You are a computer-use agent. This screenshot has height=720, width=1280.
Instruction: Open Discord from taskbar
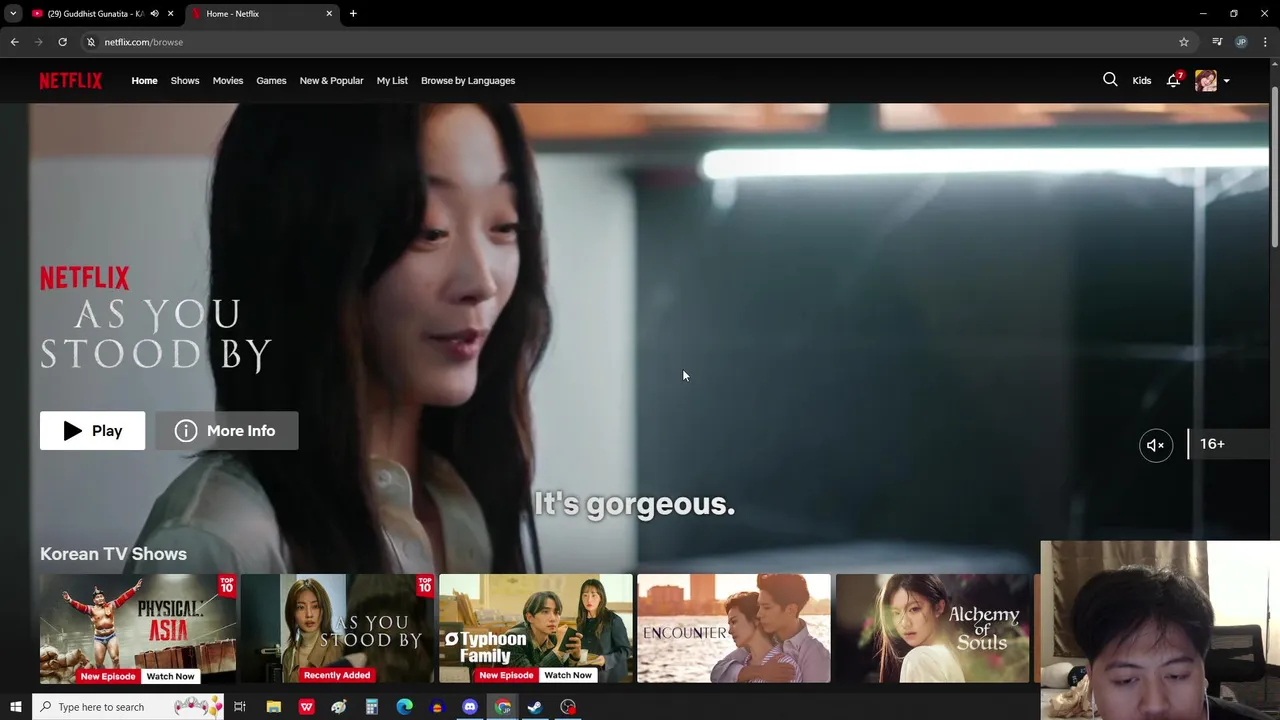(x=470, y=707)
